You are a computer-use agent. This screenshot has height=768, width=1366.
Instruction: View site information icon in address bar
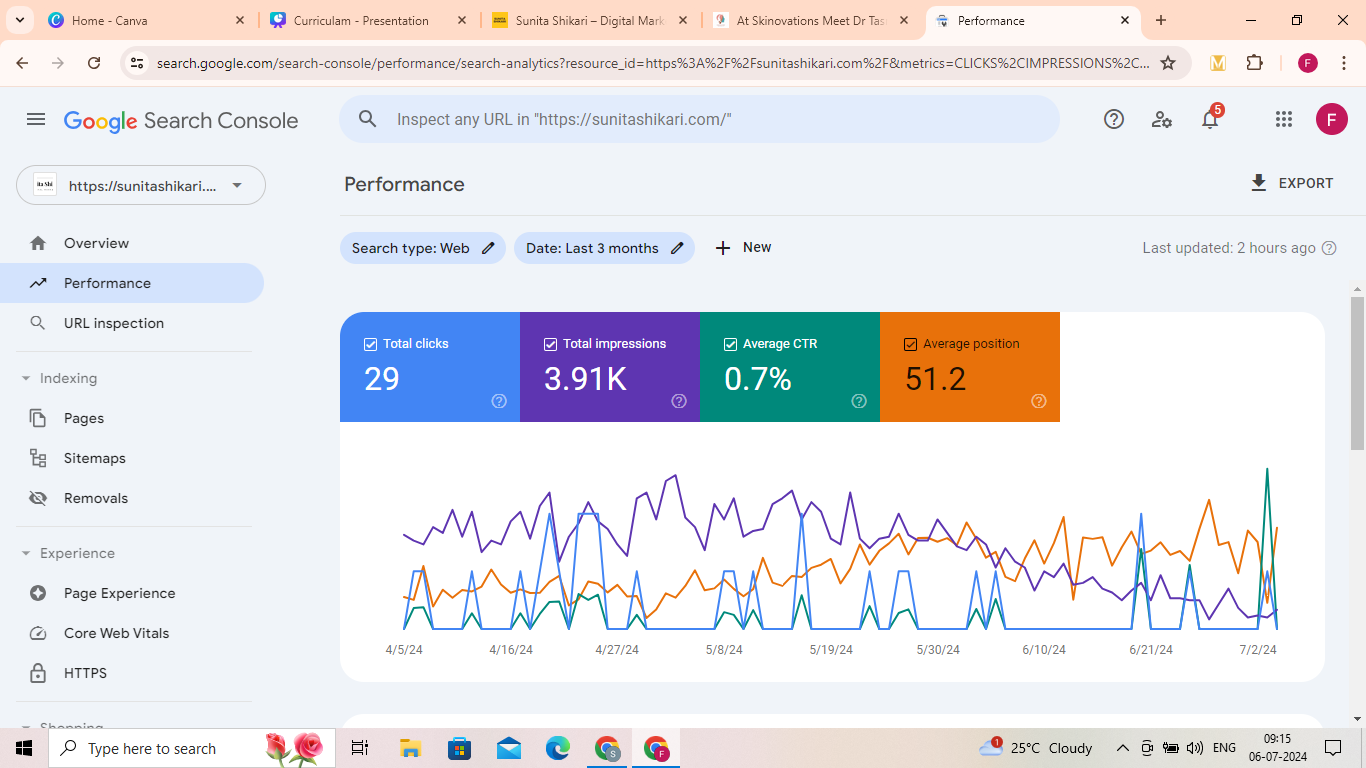pyautogui.click(x=137, y=63)
